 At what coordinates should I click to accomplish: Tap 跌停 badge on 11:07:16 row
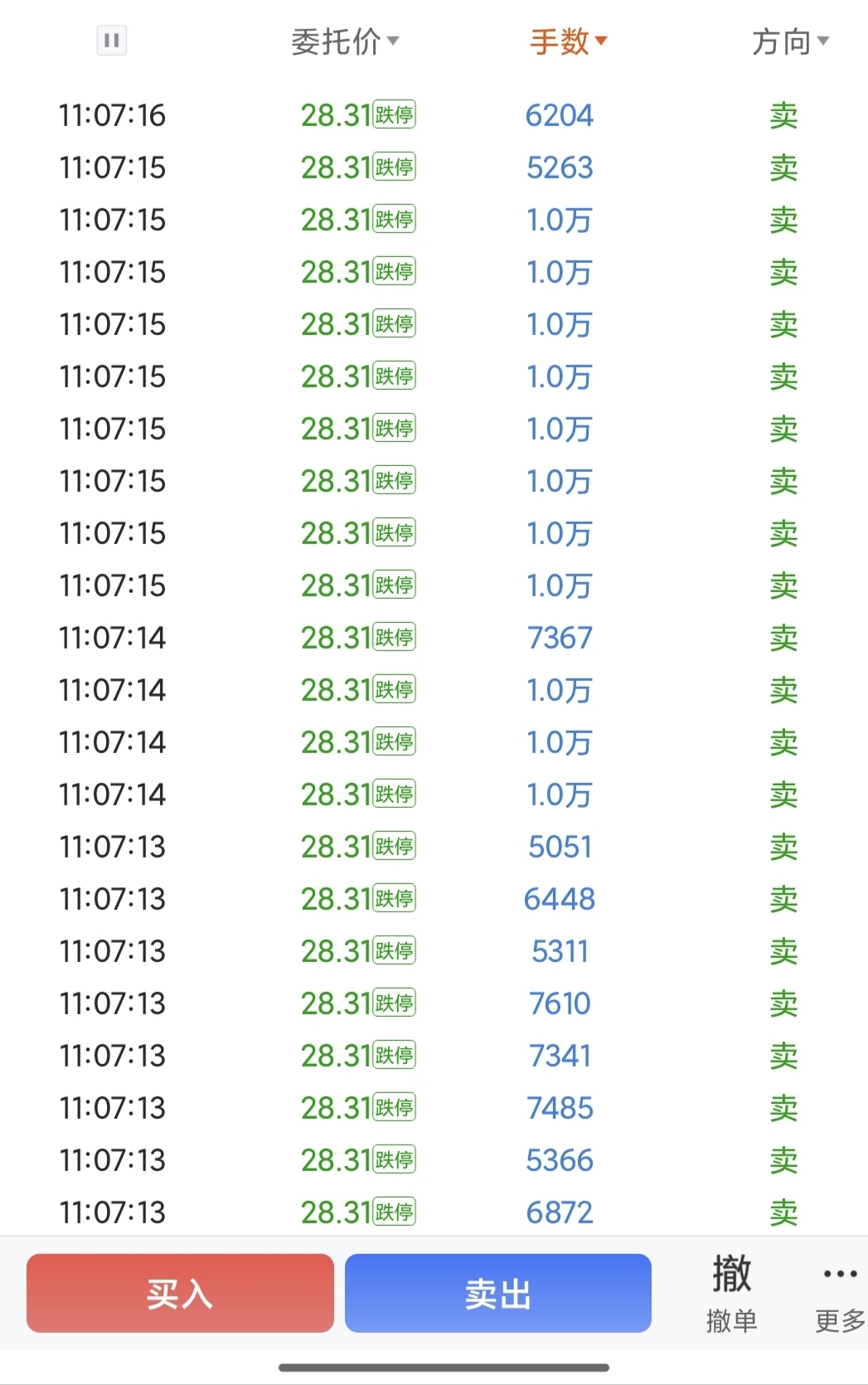pos(395,115)
